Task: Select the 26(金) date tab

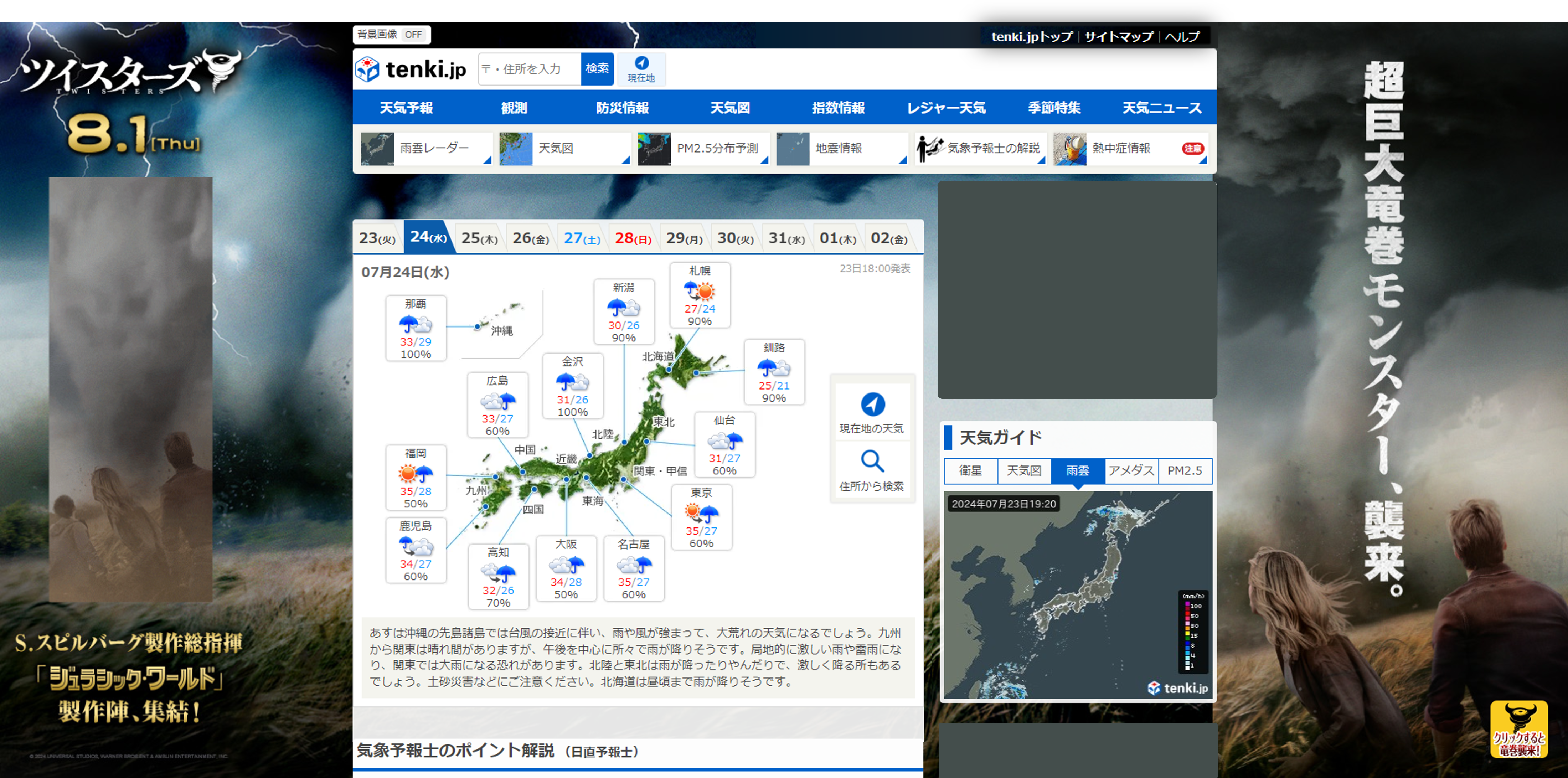Action: pyautogui.click(x=531, y=238)
